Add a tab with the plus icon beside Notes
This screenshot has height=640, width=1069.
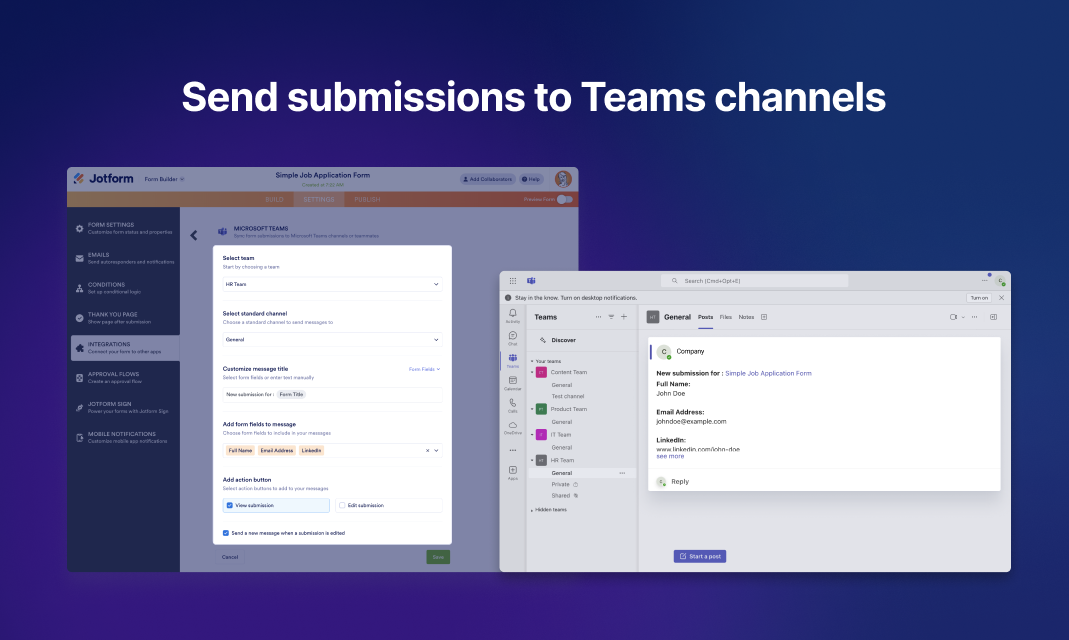pyautogui.click(x=764, y=317)
